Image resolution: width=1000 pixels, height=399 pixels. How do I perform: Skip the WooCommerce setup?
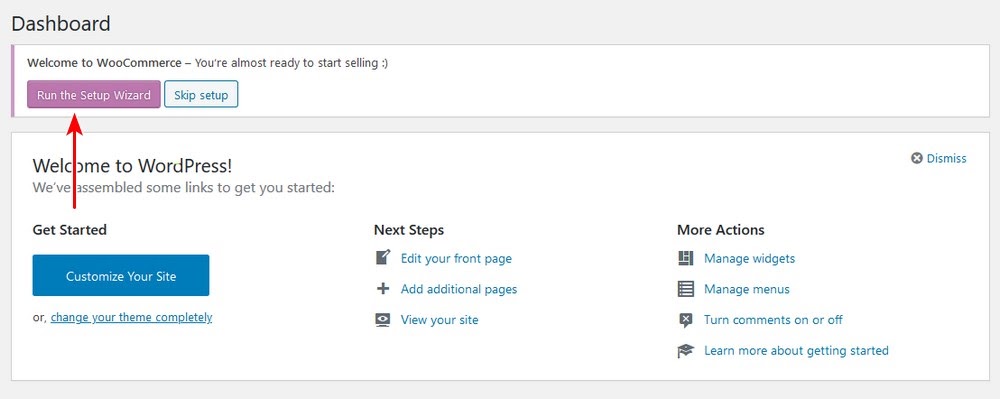201,94
